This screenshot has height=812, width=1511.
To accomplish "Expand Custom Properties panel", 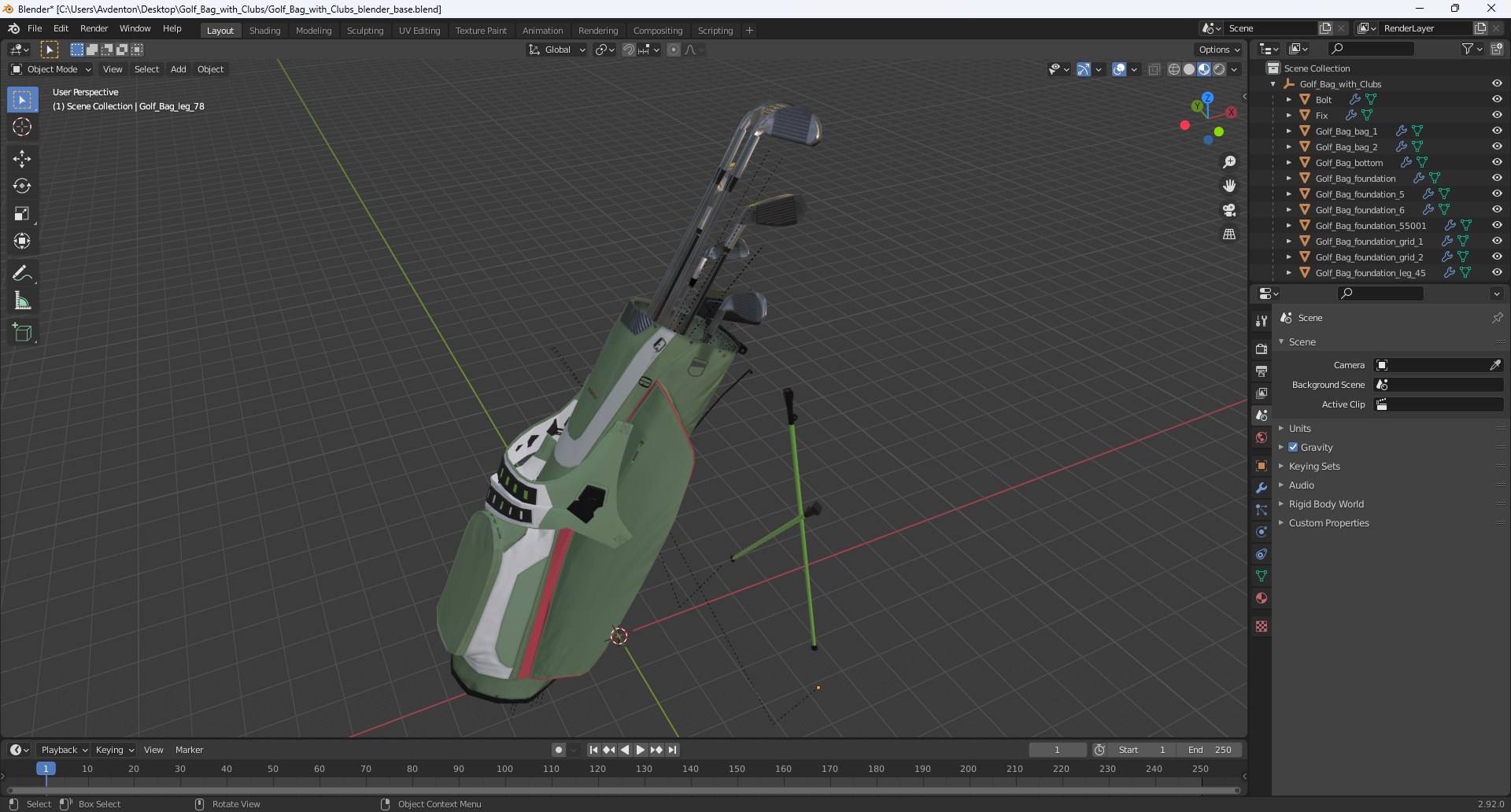I will tap(1328, 523).
